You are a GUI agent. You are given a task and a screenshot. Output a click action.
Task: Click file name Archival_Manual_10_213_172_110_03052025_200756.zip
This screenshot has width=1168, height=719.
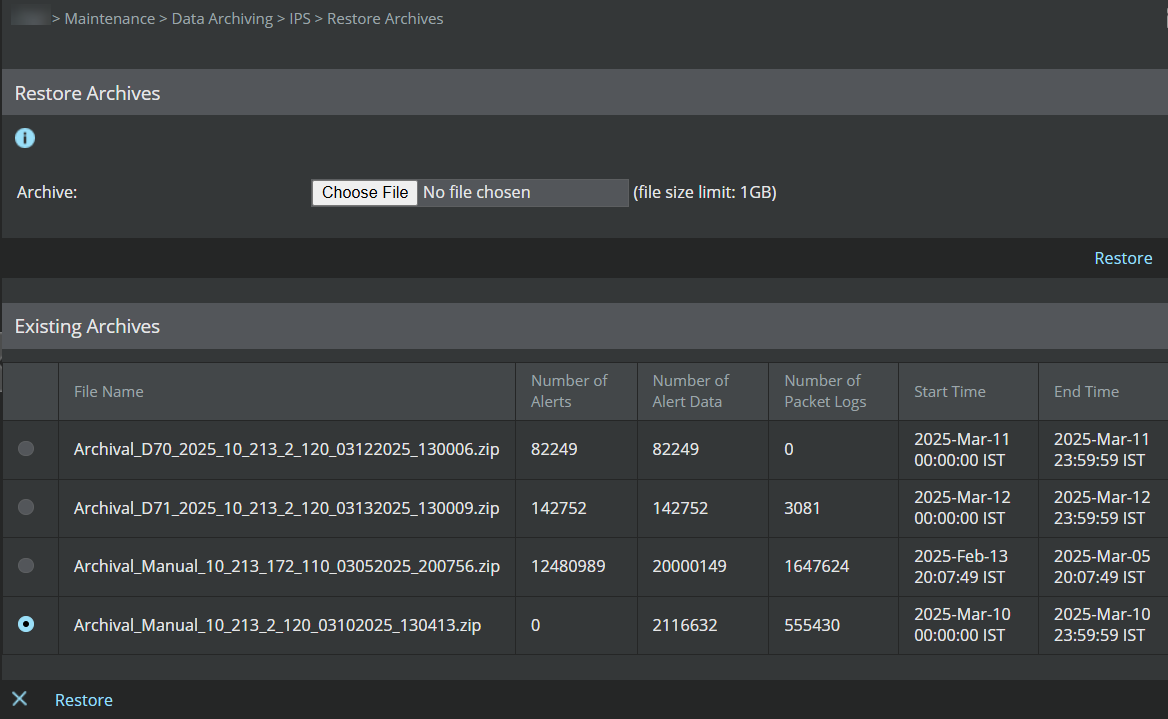coord(287,566)
